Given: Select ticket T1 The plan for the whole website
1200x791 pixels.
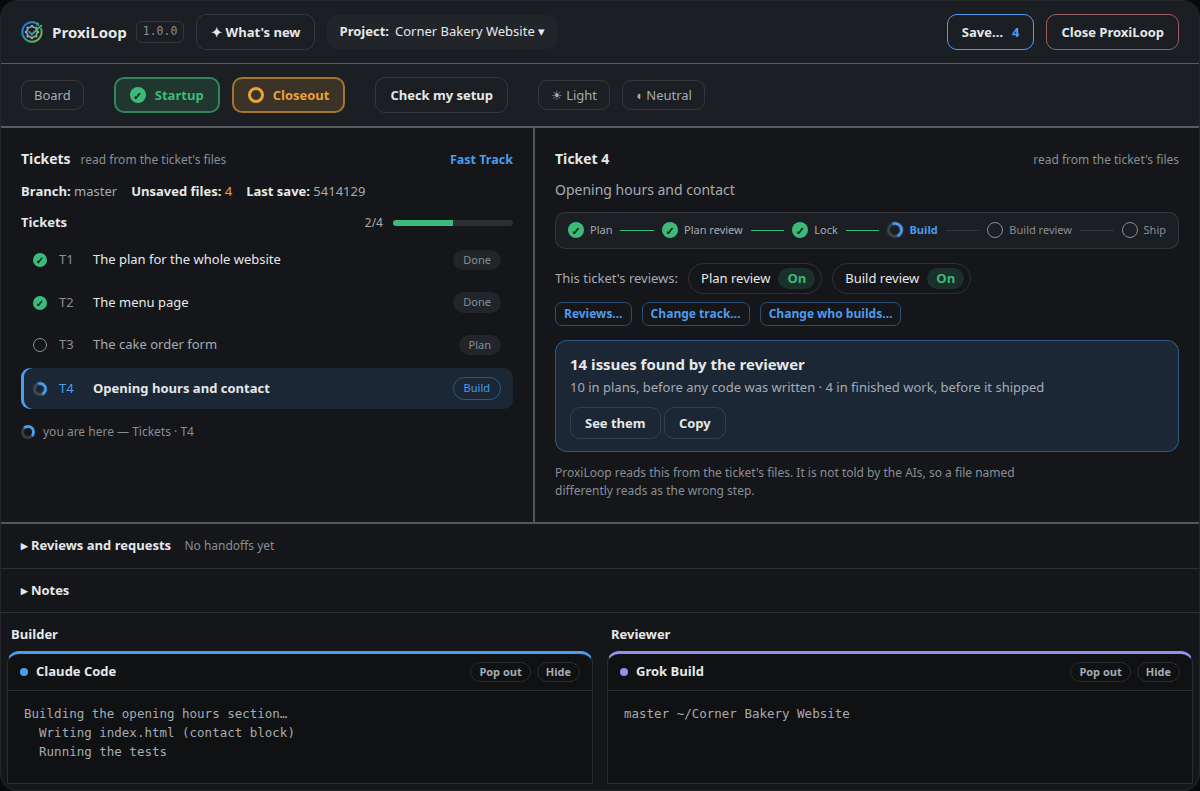Looking at the screenshot, I should coord(267,260).
